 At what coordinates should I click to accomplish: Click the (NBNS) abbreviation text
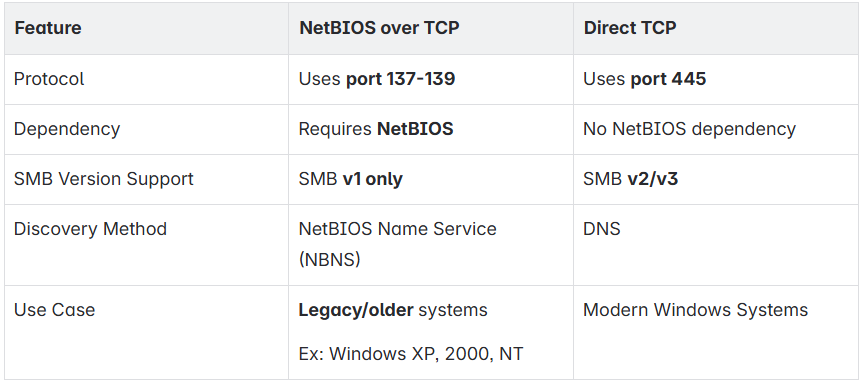click(330, 259)
